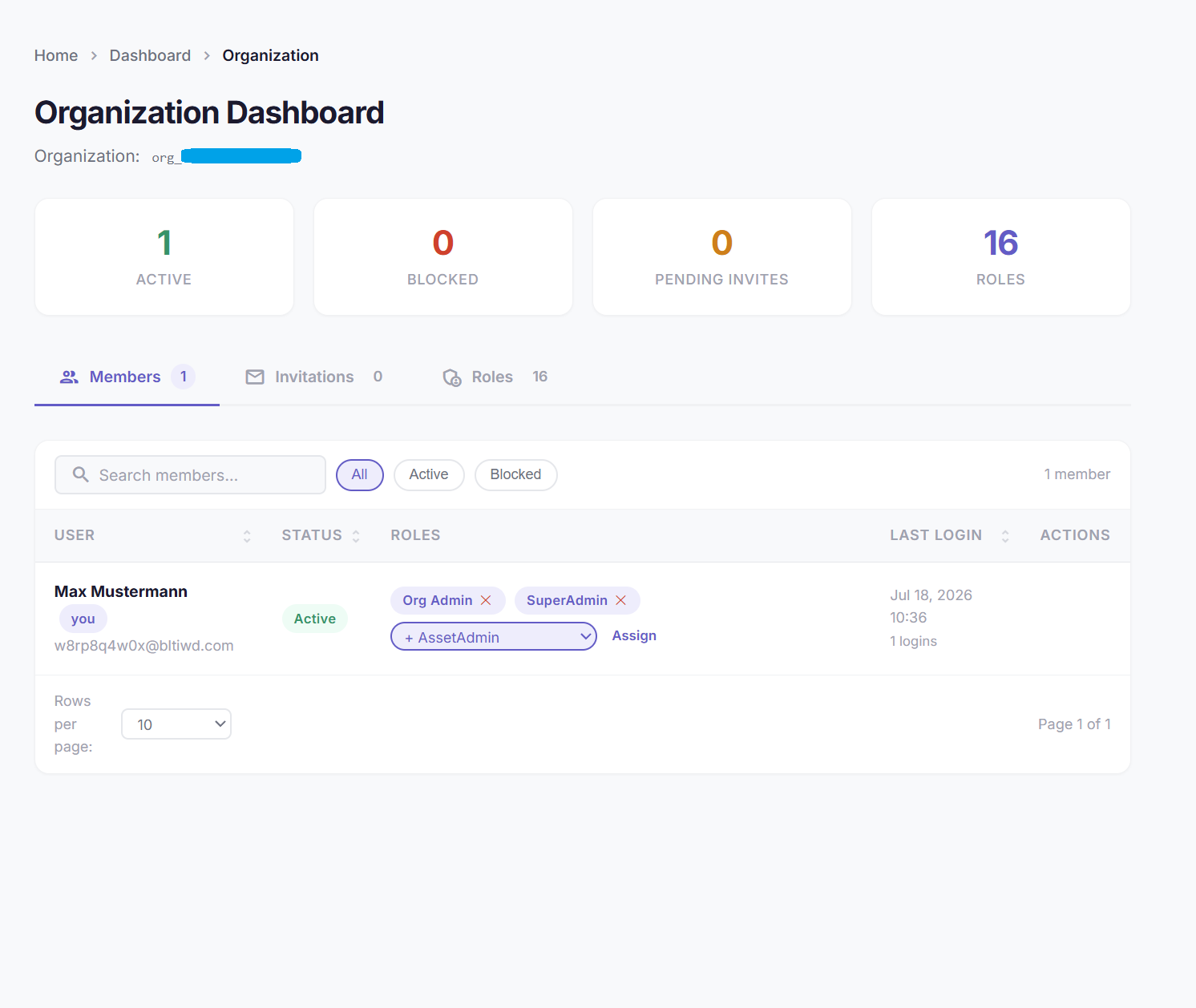Switch to the Invitations tab
Viewport: 1196px width, 1008px height.
[x=315, y=377]
